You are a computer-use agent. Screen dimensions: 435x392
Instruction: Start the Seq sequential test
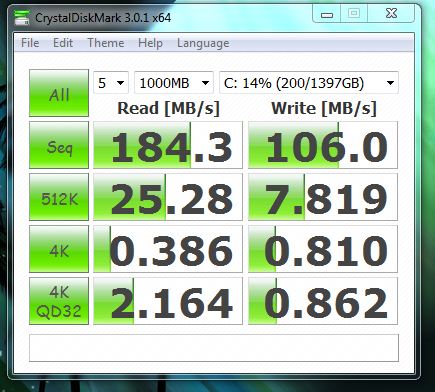click(59, 145)
